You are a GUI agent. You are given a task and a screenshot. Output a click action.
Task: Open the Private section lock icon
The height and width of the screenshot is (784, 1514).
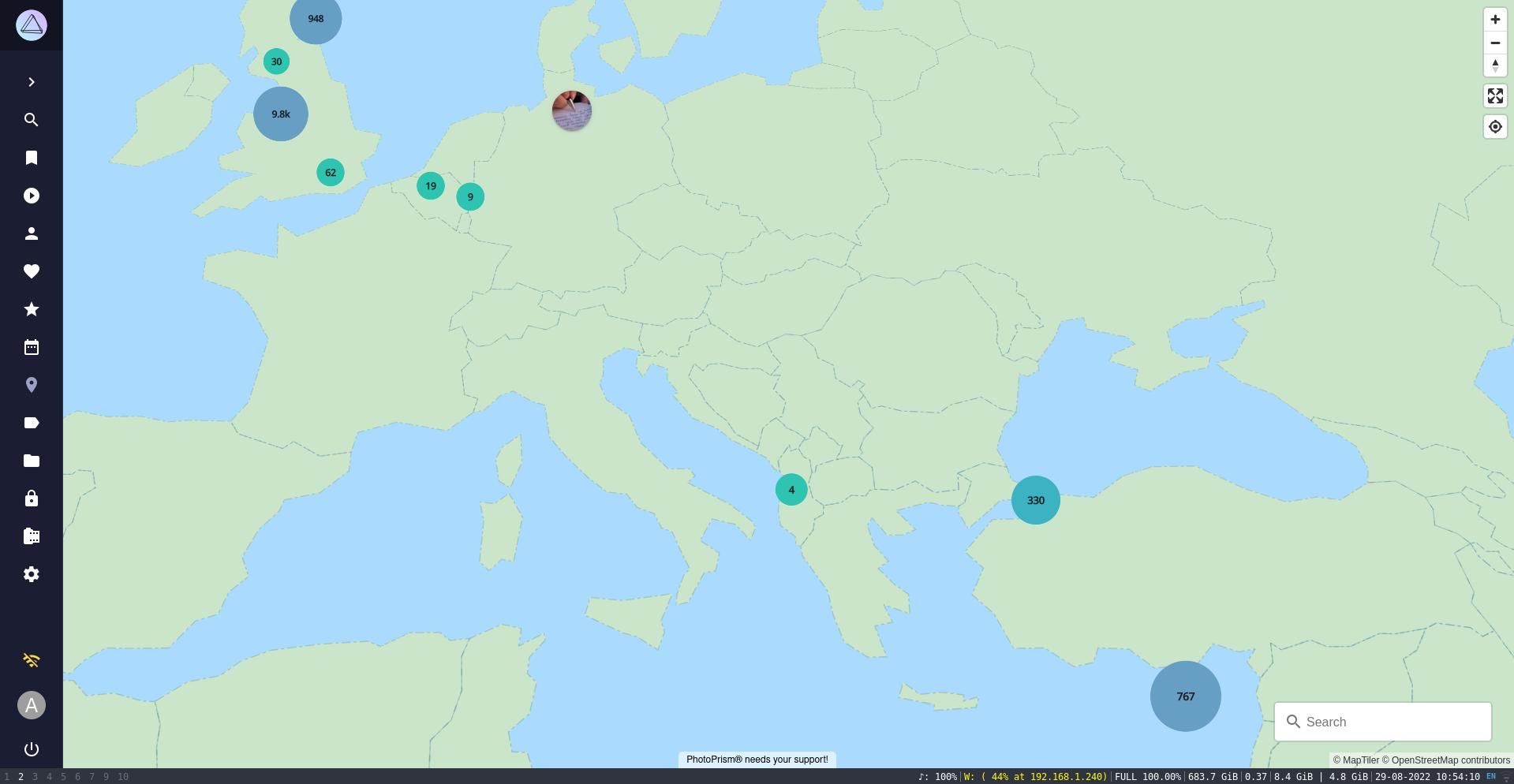[32, 498]
